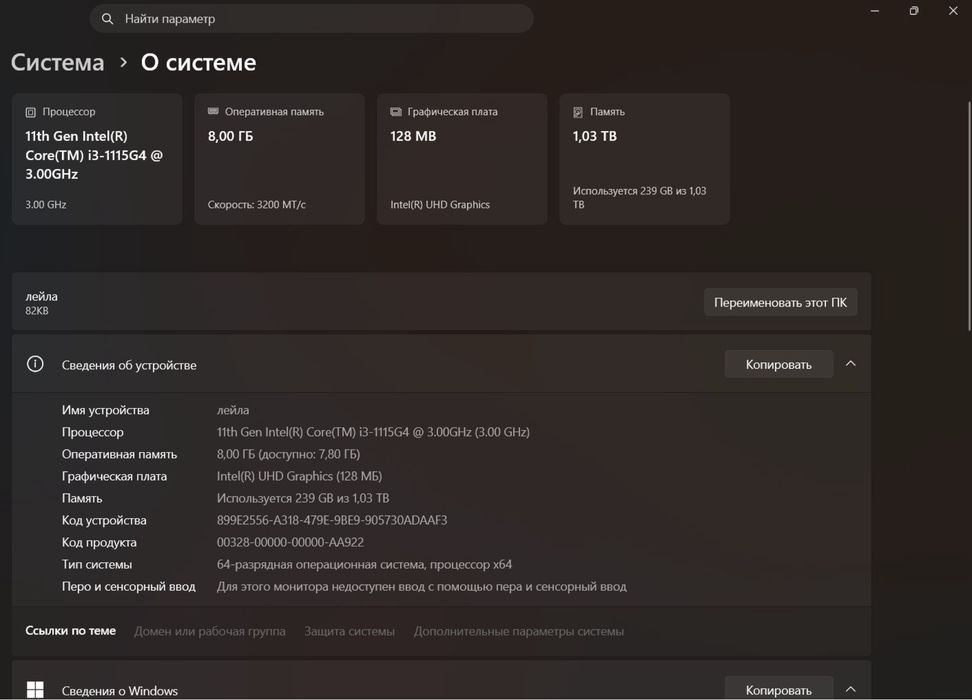Click processor row value with 3.00GHz (3.00 GHz)
Viewport: 972px width, 700px height.
tap(373, 432)
